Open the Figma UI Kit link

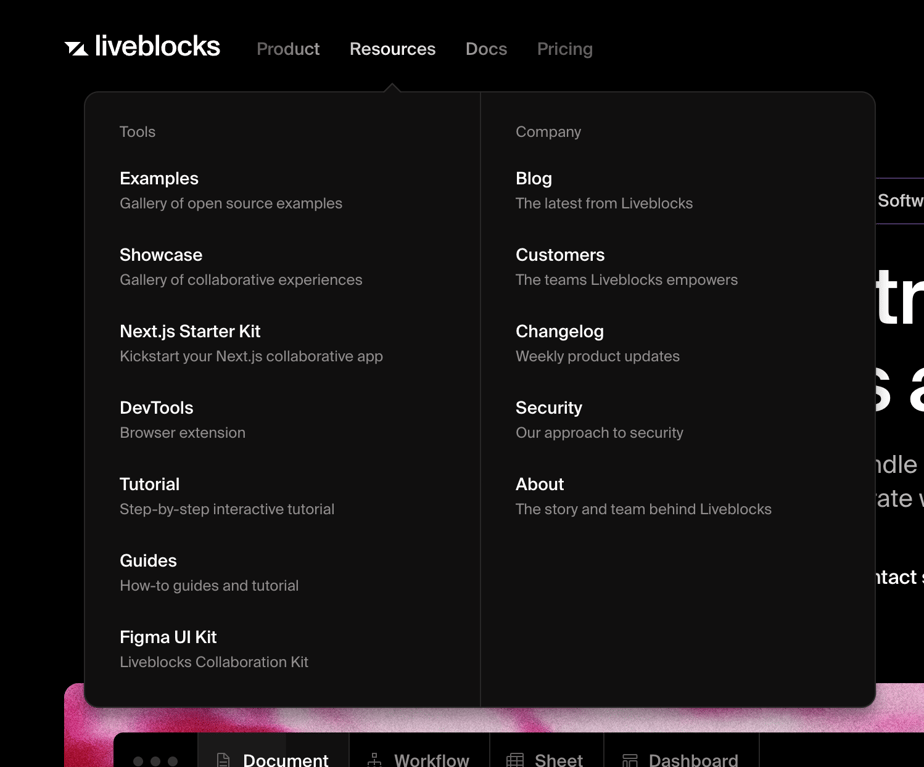[214, 649]
